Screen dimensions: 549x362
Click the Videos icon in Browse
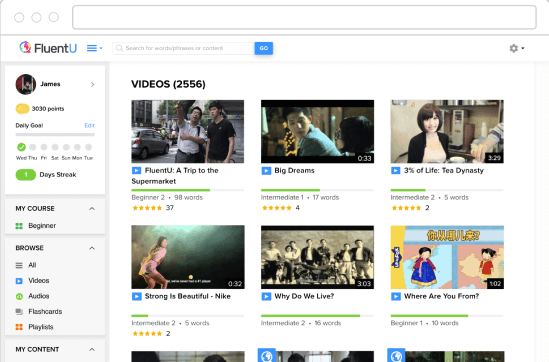click(19, 281)
